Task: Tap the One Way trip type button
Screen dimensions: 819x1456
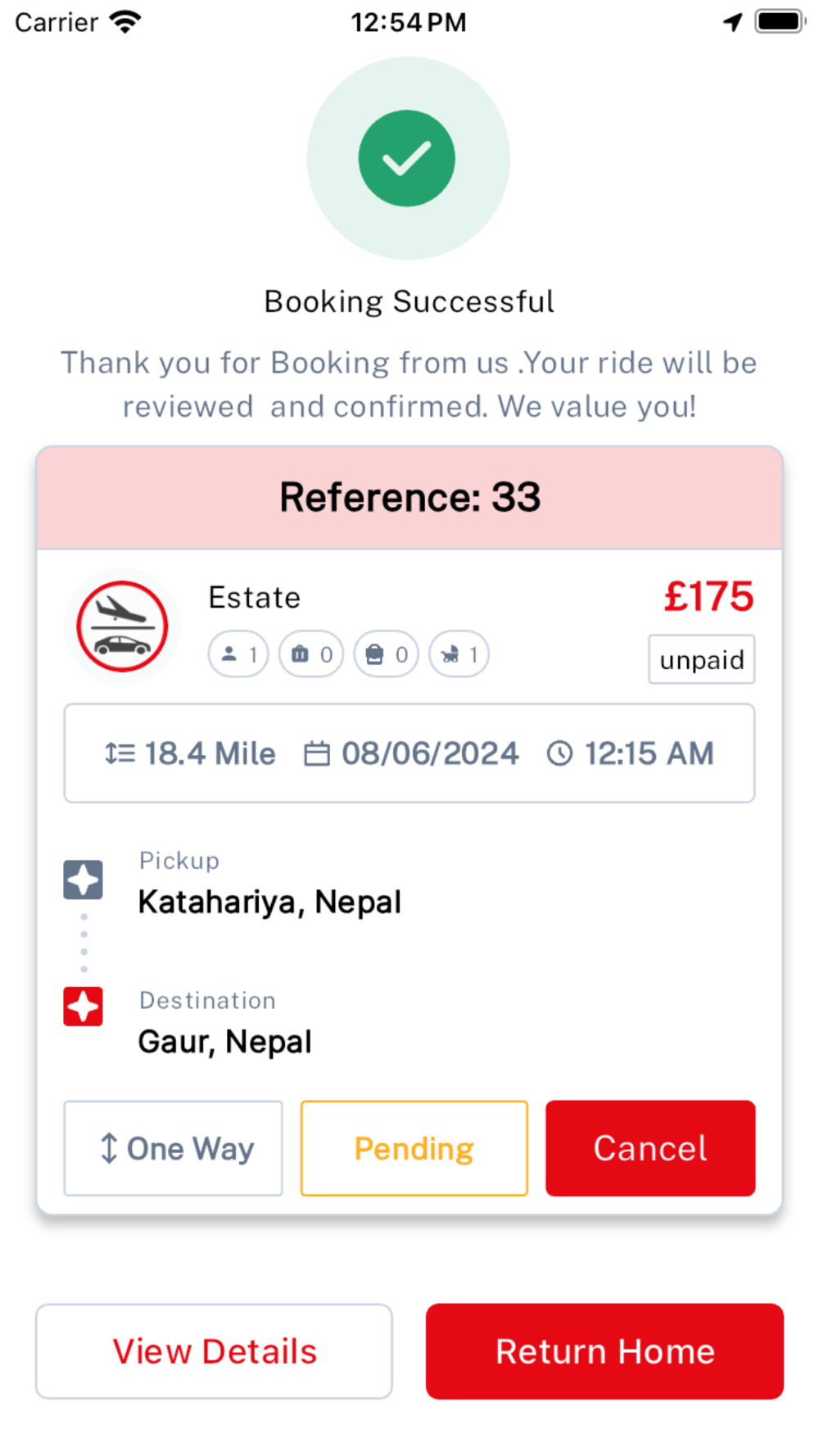Action: [x=174, y=1148]
